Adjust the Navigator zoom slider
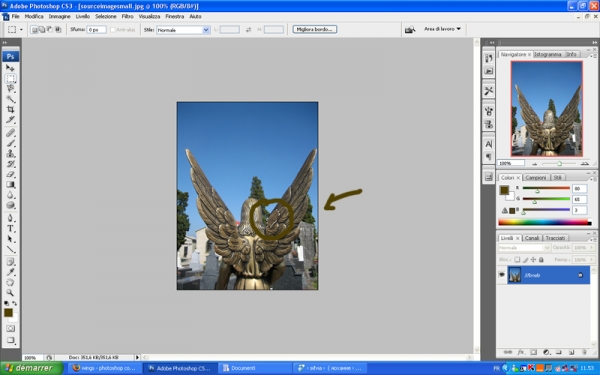Viewport: 600px width, 375px height. tap(559, 164)
